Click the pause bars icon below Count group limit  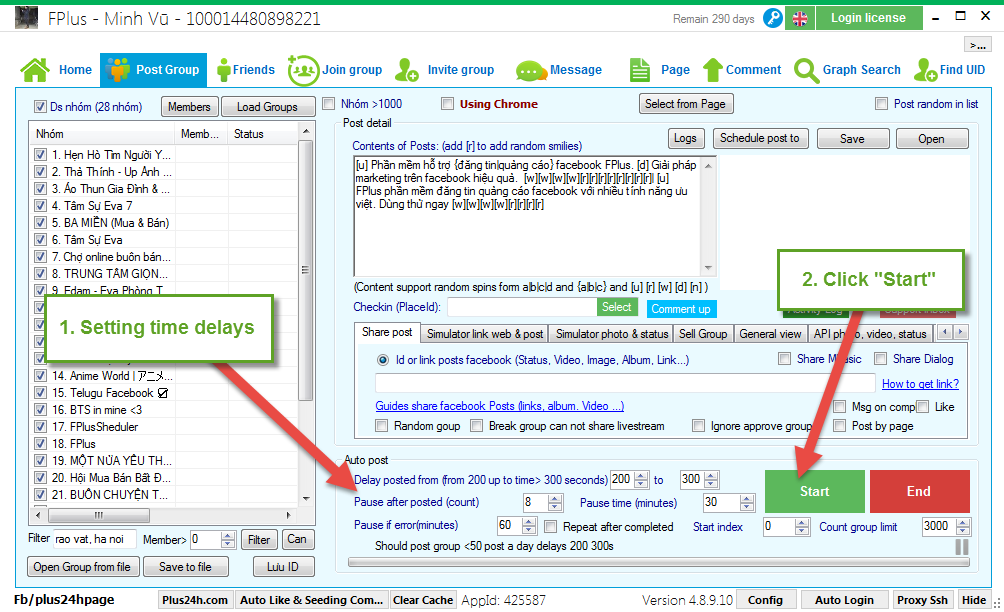tap(962, 547)
